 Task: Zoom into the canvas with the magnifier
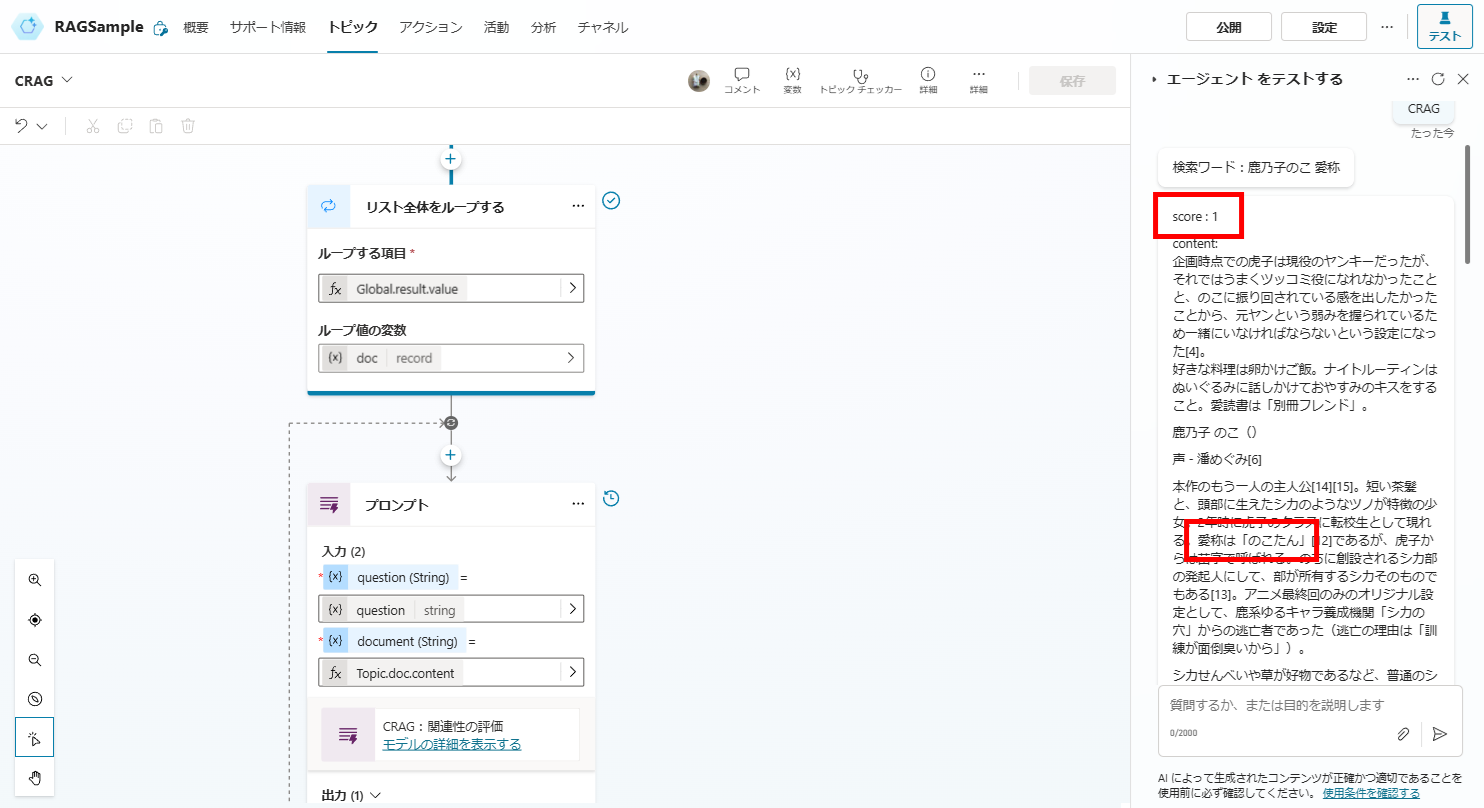pyautogui.click(x=34, y=580)
